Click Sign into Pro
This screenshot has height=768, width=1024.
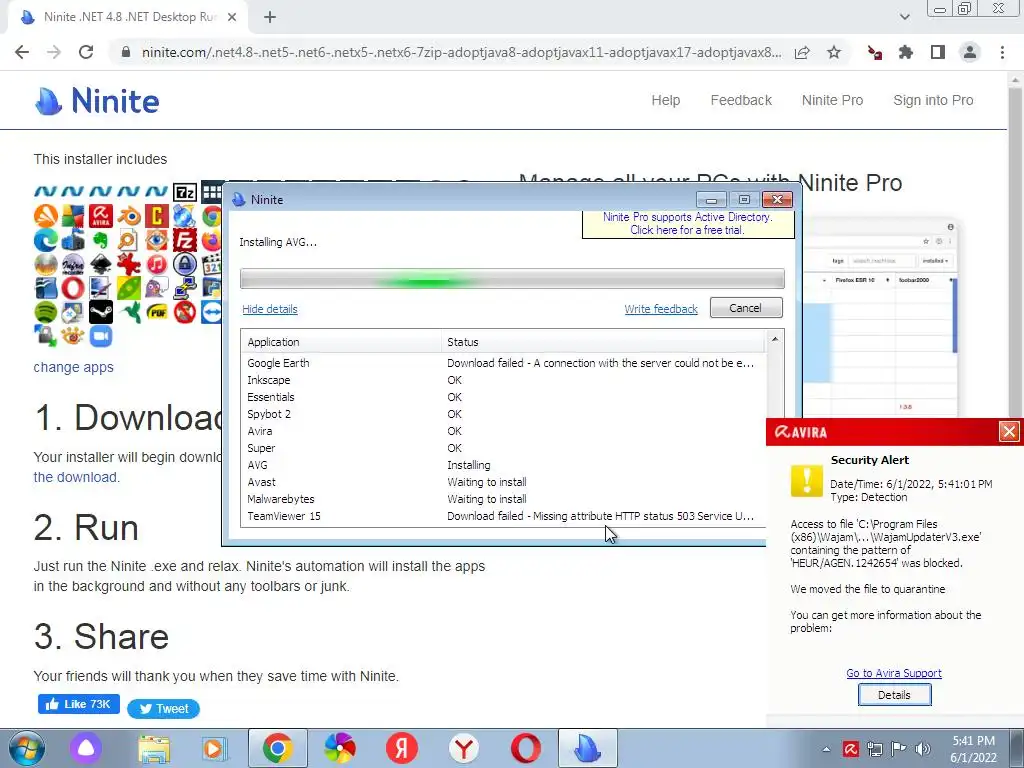click(933, 101)
